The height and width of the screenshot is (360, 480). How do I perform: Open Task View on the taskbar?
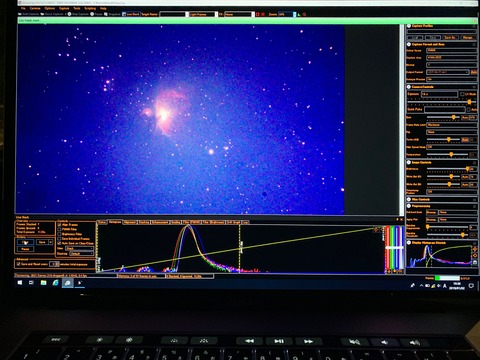point(31,283)
